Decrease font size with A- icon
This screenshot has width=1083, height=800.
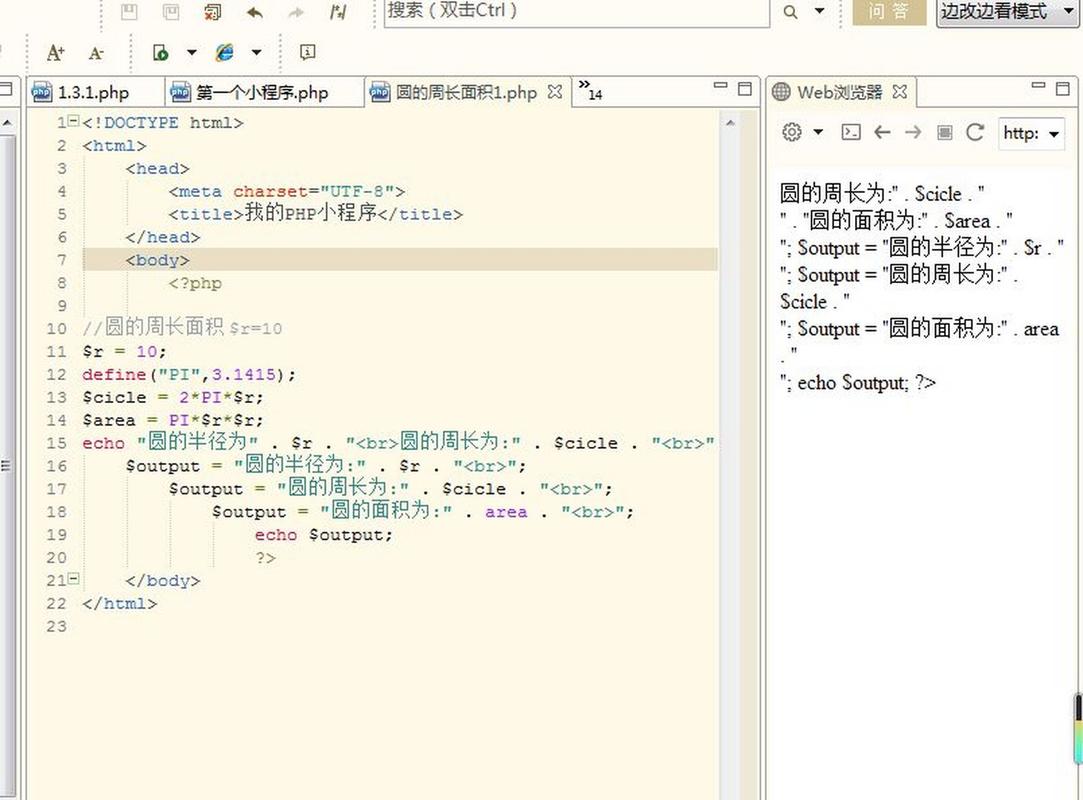pos(96,53)
